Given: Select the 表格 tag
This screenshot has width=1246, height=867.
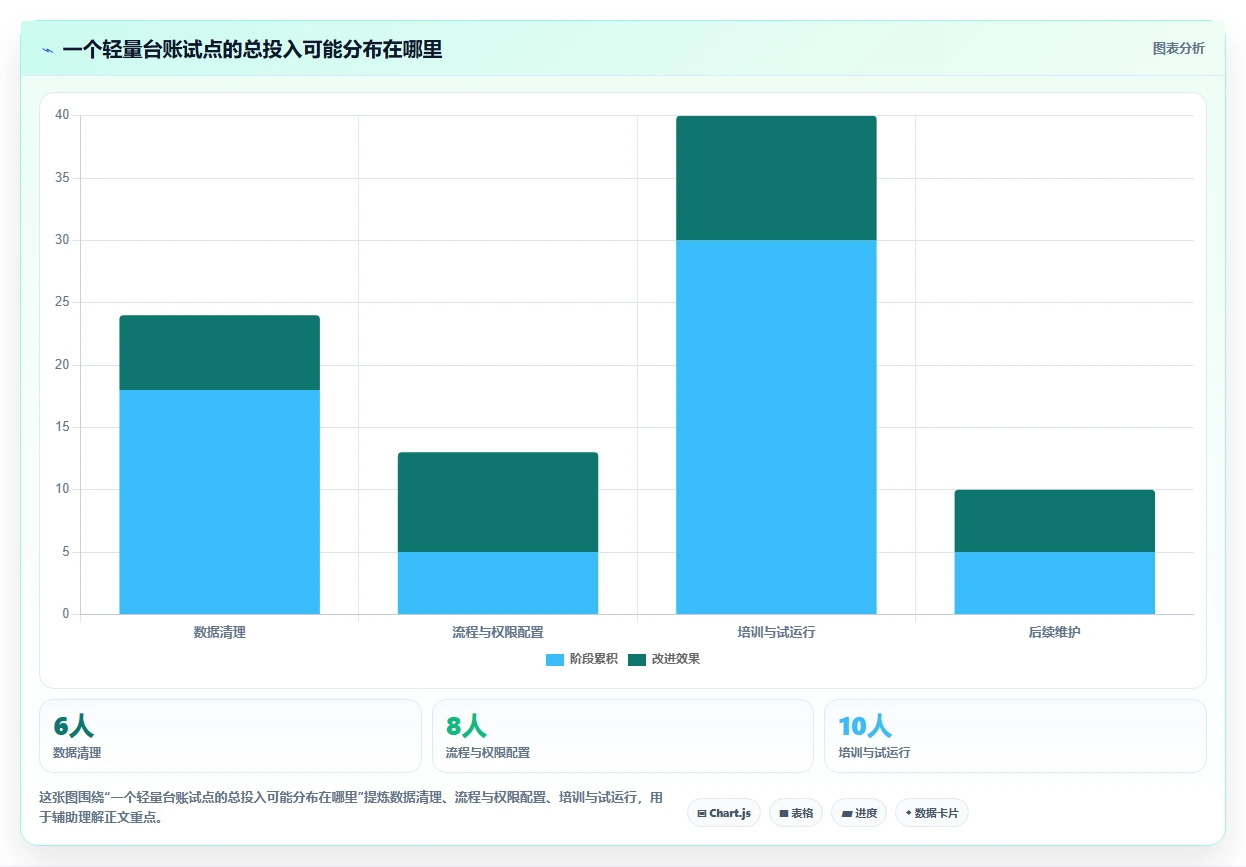Looking at the screenshot, I should (796, 813).
